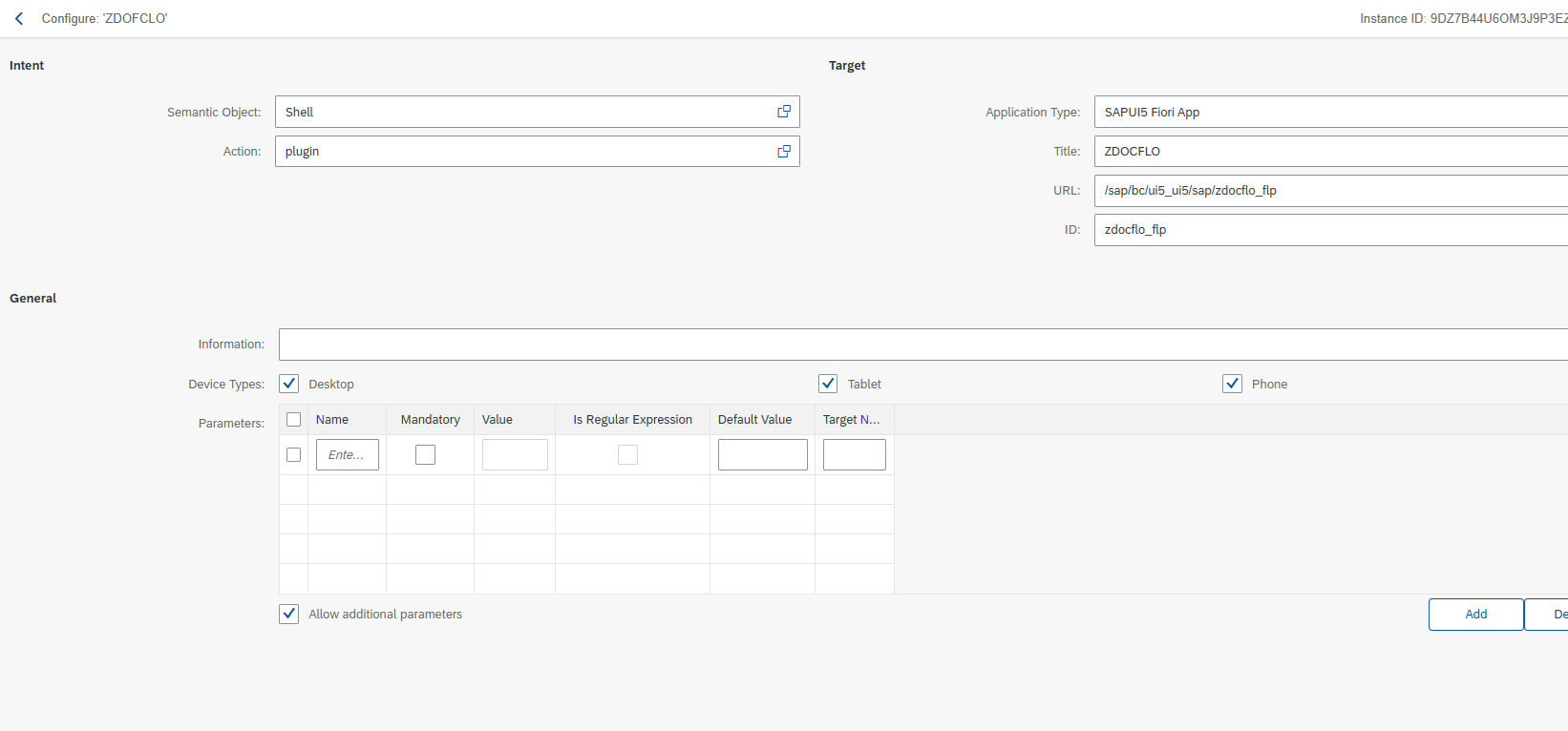The image size is (1568, 731).
Task: Click into the URL input field
Action: click(x=1331, y=190)
